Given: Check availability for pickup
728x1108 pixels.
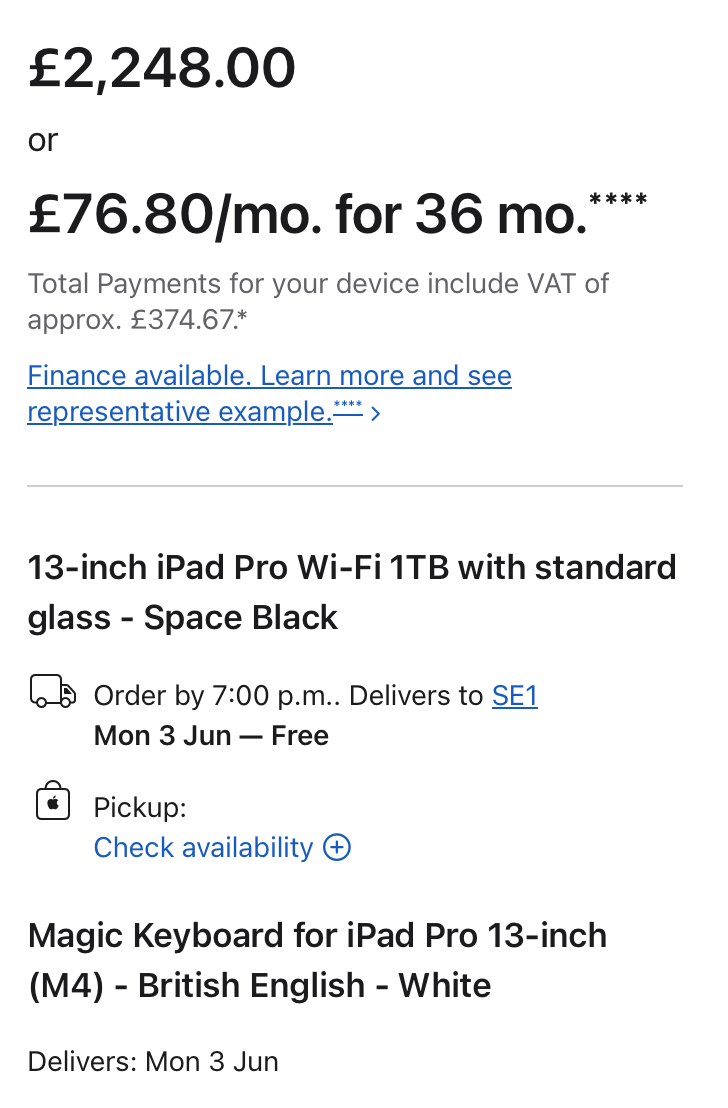Looking at the screenshot, I should point(203,848).
